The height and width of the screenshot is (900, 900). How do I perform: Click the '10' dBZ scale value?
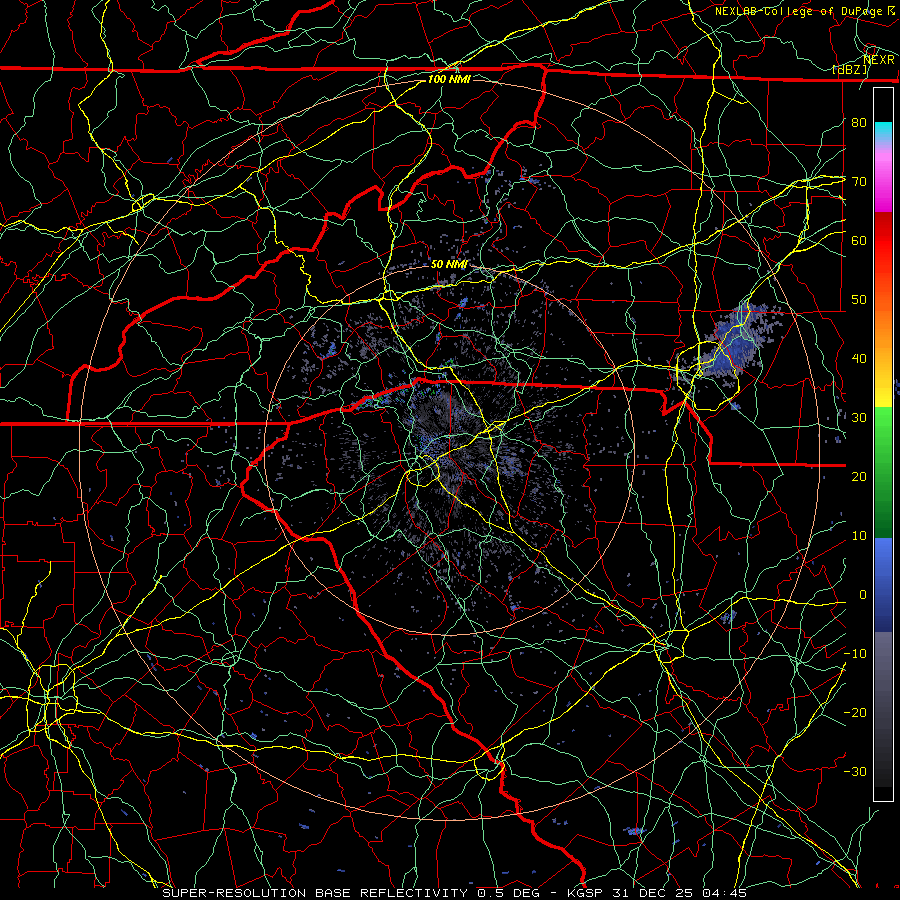(x=859, y=536)
